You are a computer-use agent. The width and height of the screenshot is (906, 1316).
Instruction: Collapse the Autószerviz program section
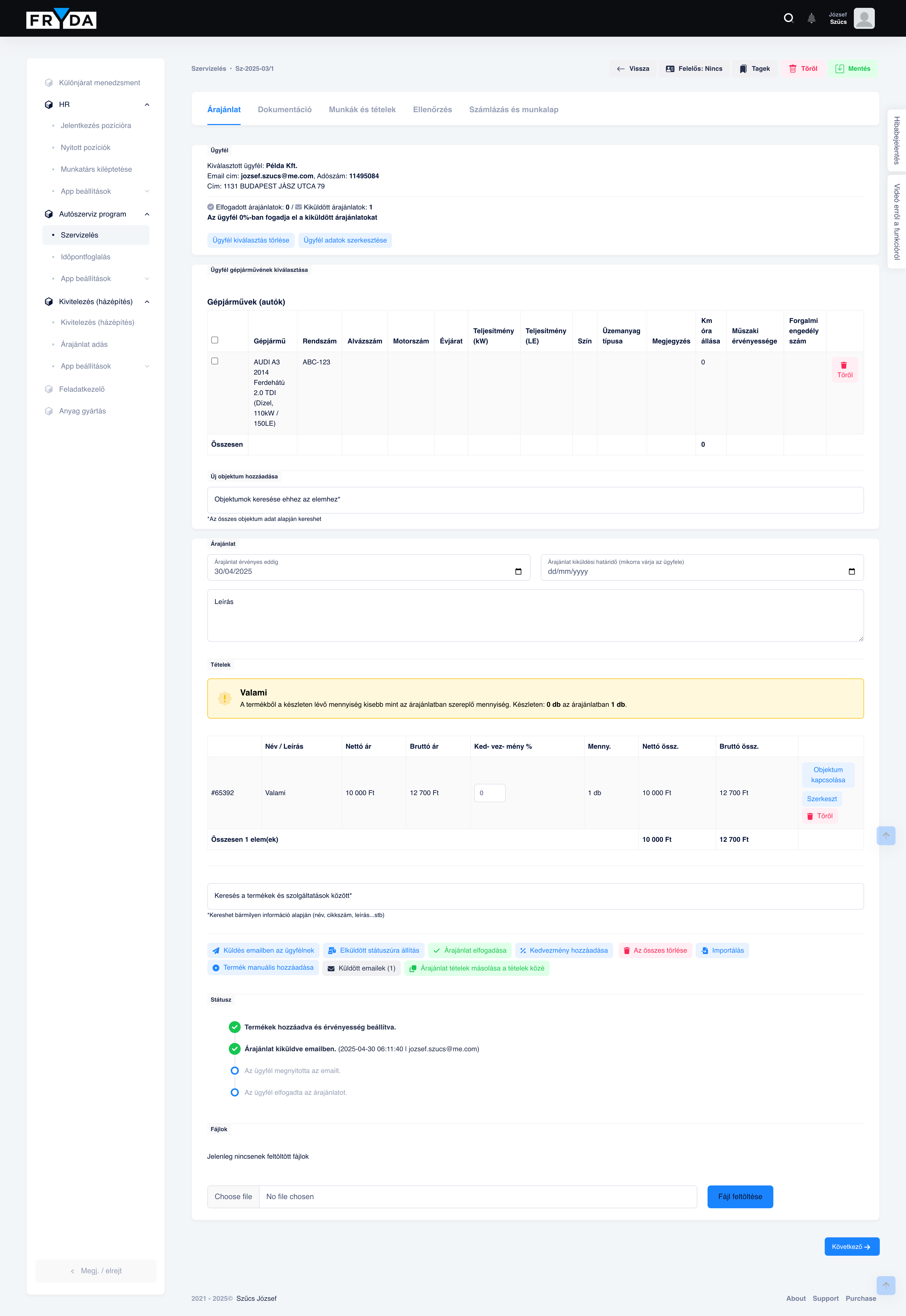coord(147,214)
